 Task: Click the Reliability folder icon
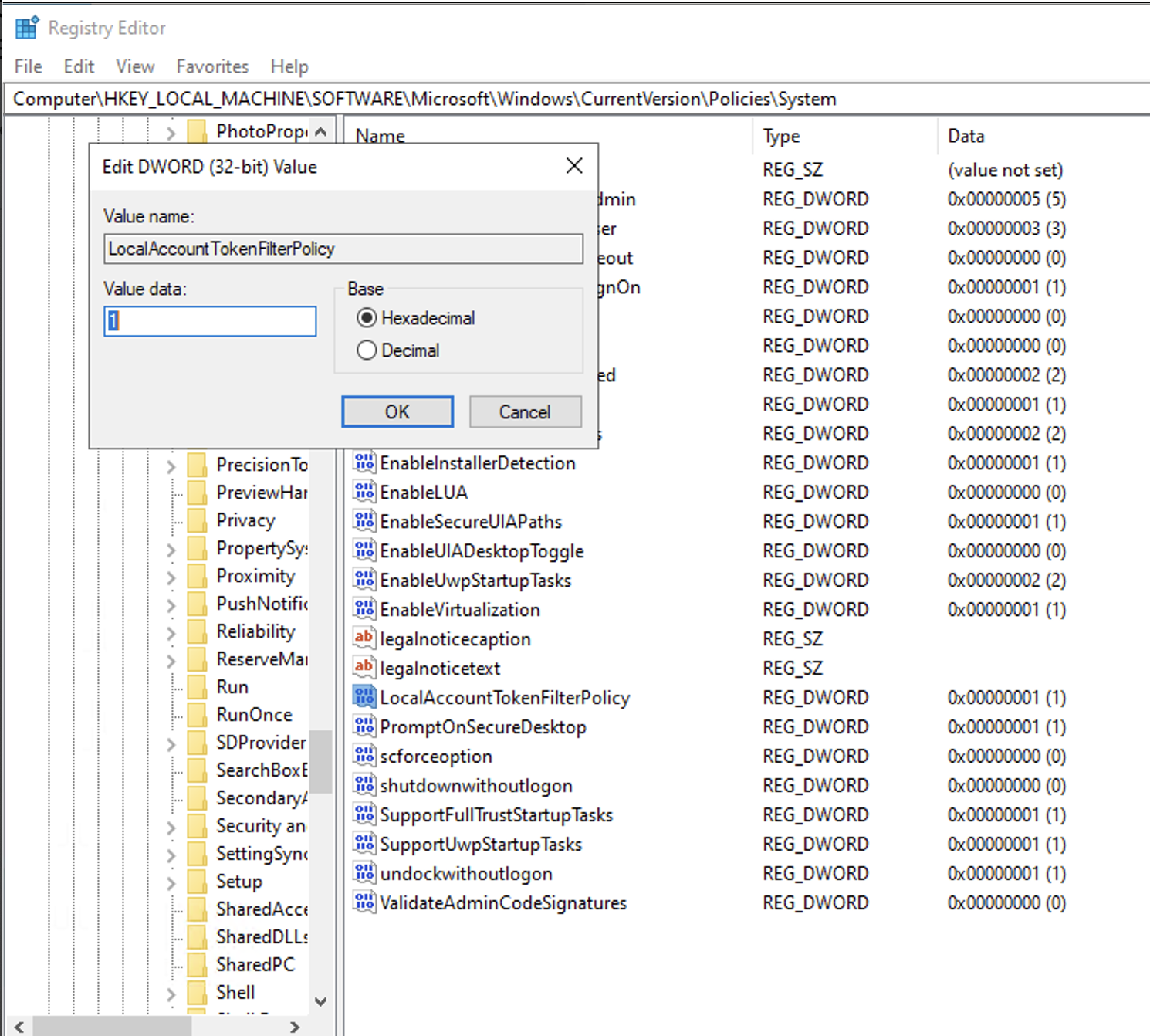click(198, 631)
